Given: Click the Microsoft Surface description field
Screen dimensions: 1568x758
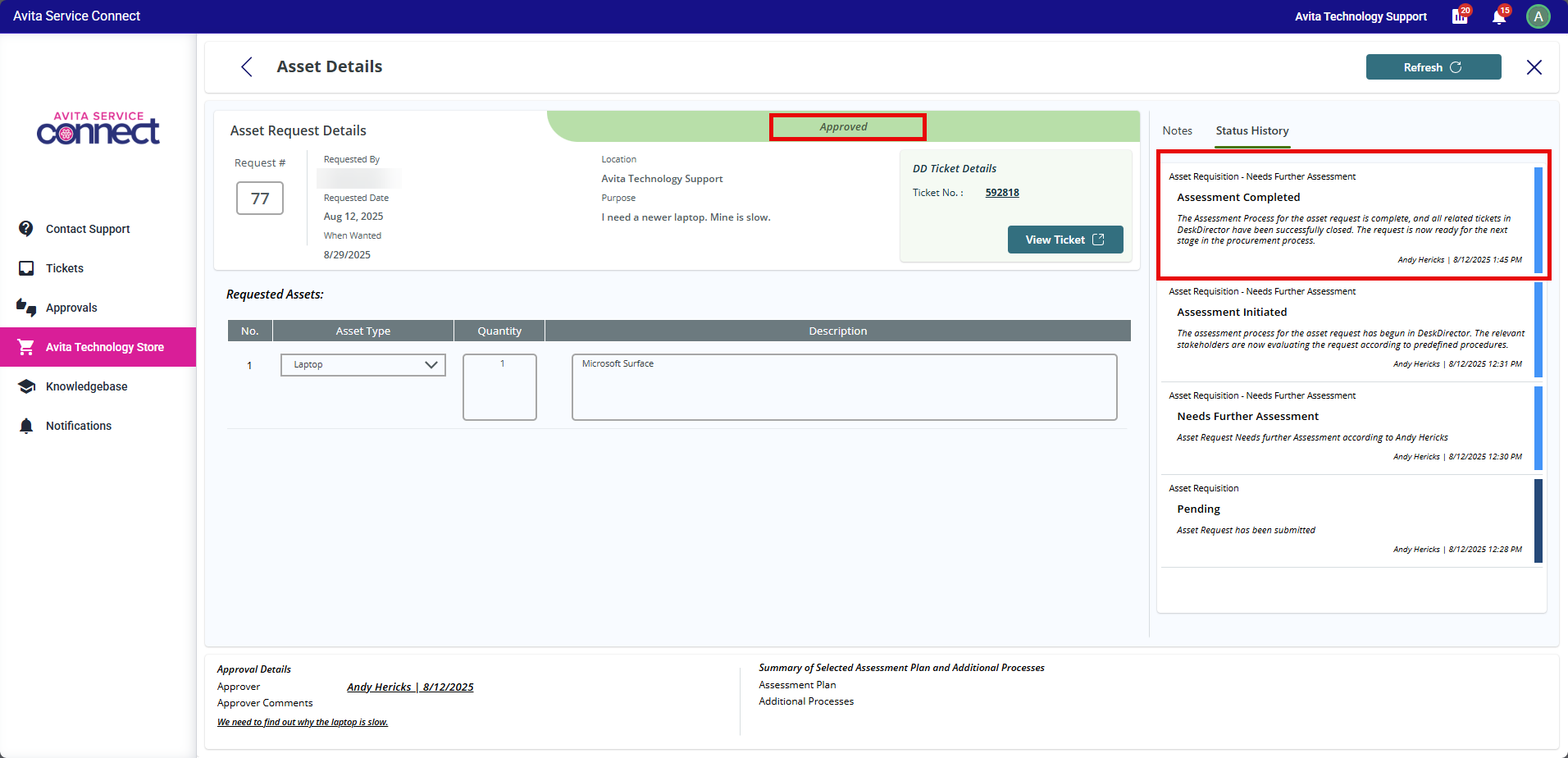Looking at the screenshot, I should pyautogui.click(x=845, y=387).
